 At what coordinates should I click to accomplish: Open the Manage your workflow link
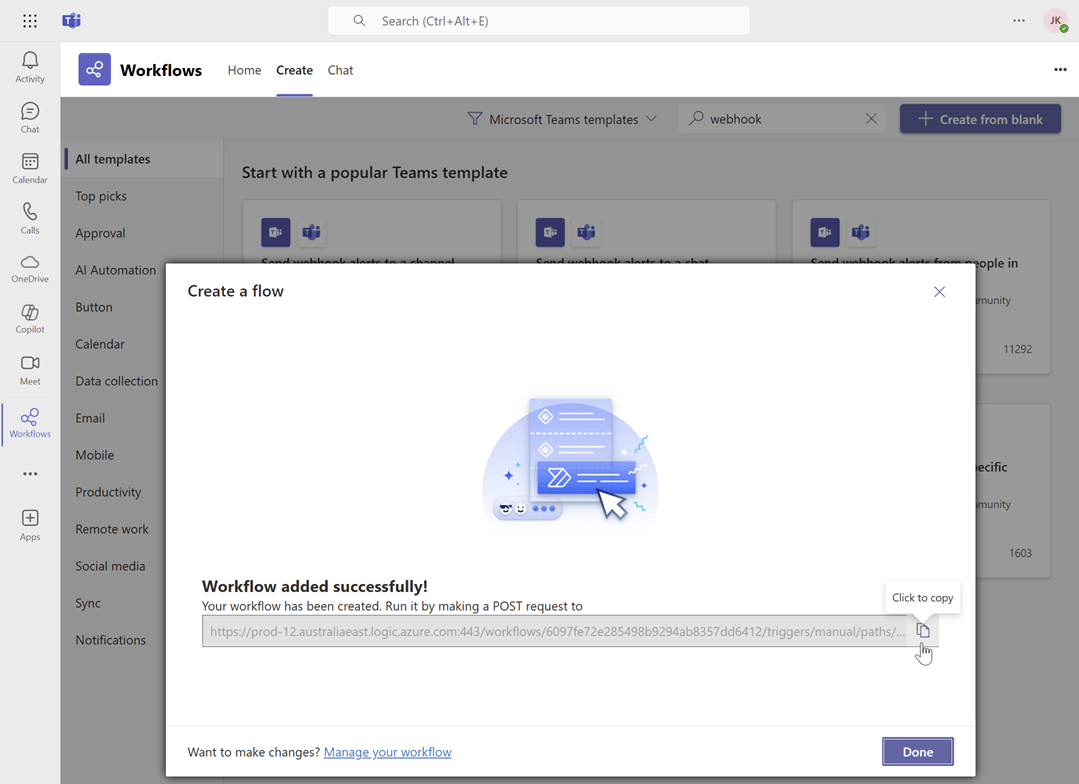(x=387, y=751)
